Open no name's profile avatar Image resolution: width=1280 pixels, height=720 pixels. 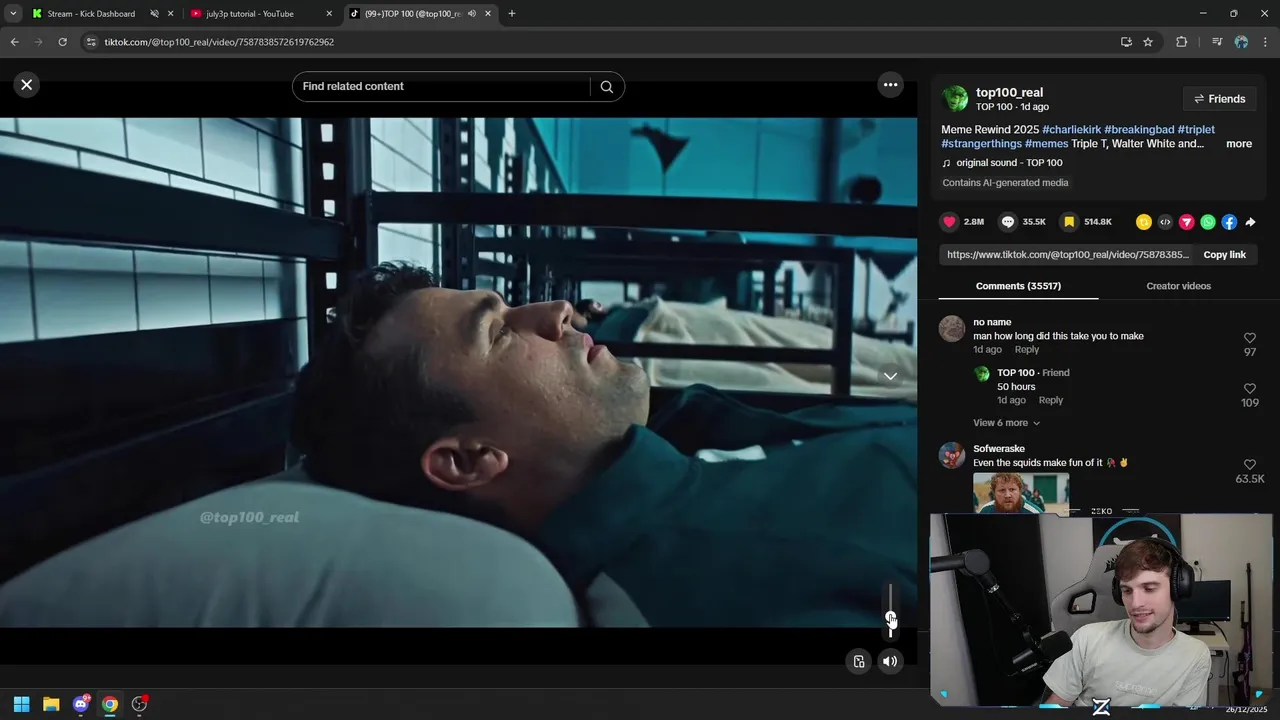[952, 329]
